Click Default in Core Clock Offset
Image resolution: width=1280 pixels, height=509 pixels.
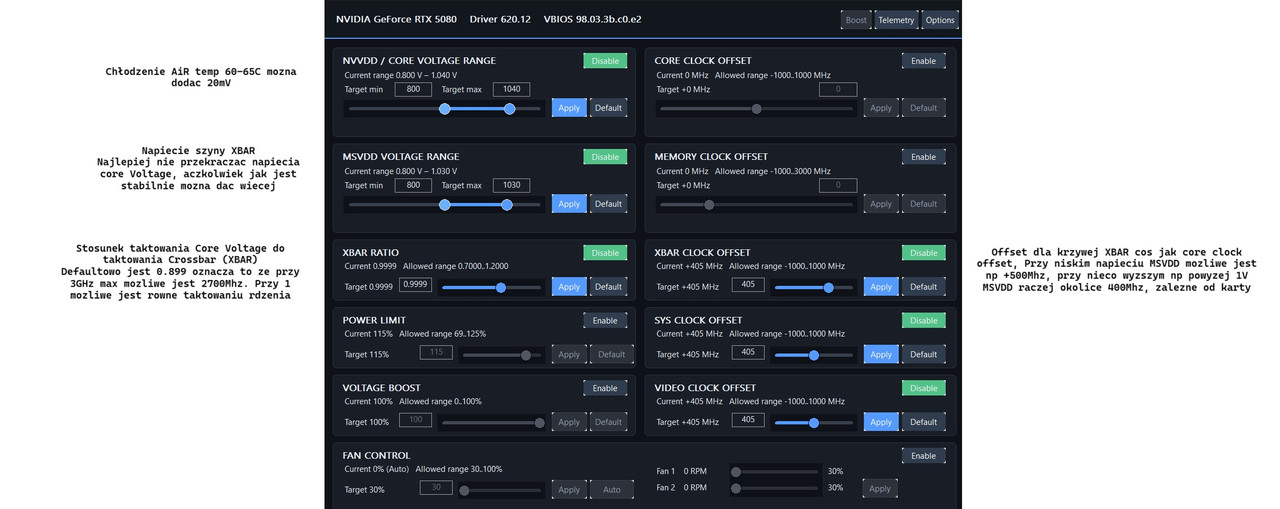[x=923, y=108]
